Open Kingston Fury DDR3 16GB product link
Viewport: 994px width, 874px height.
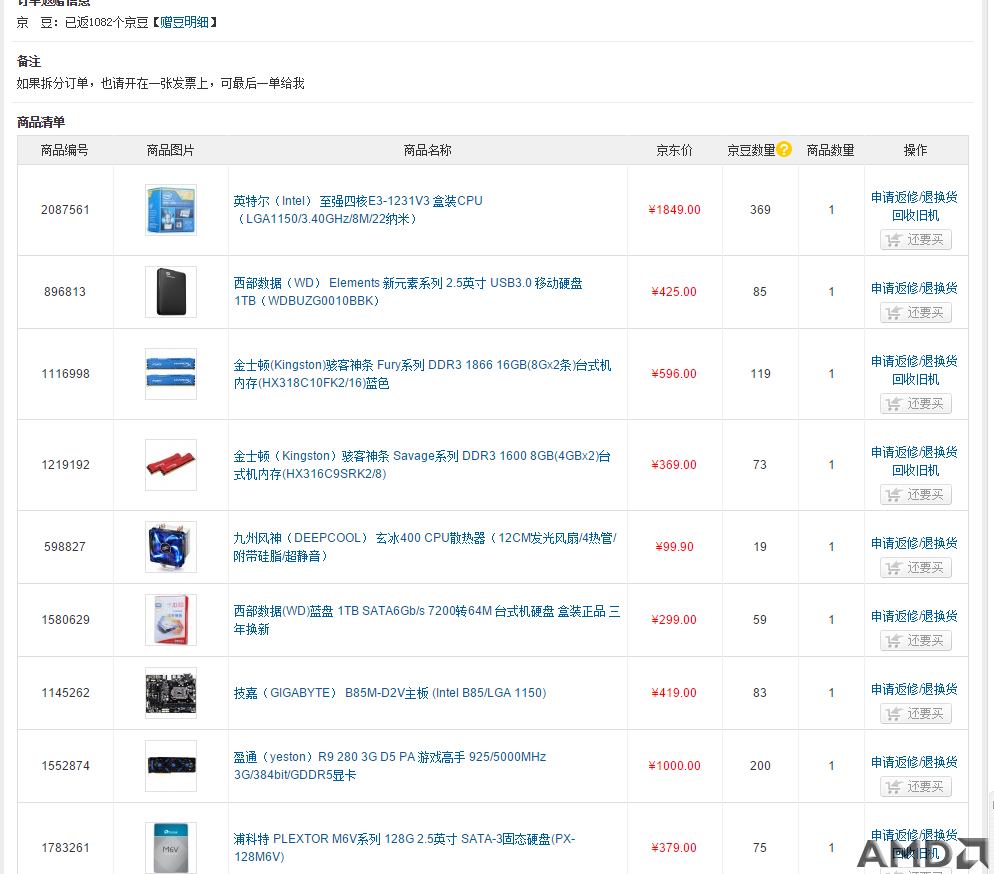click(x=422, y=374)
